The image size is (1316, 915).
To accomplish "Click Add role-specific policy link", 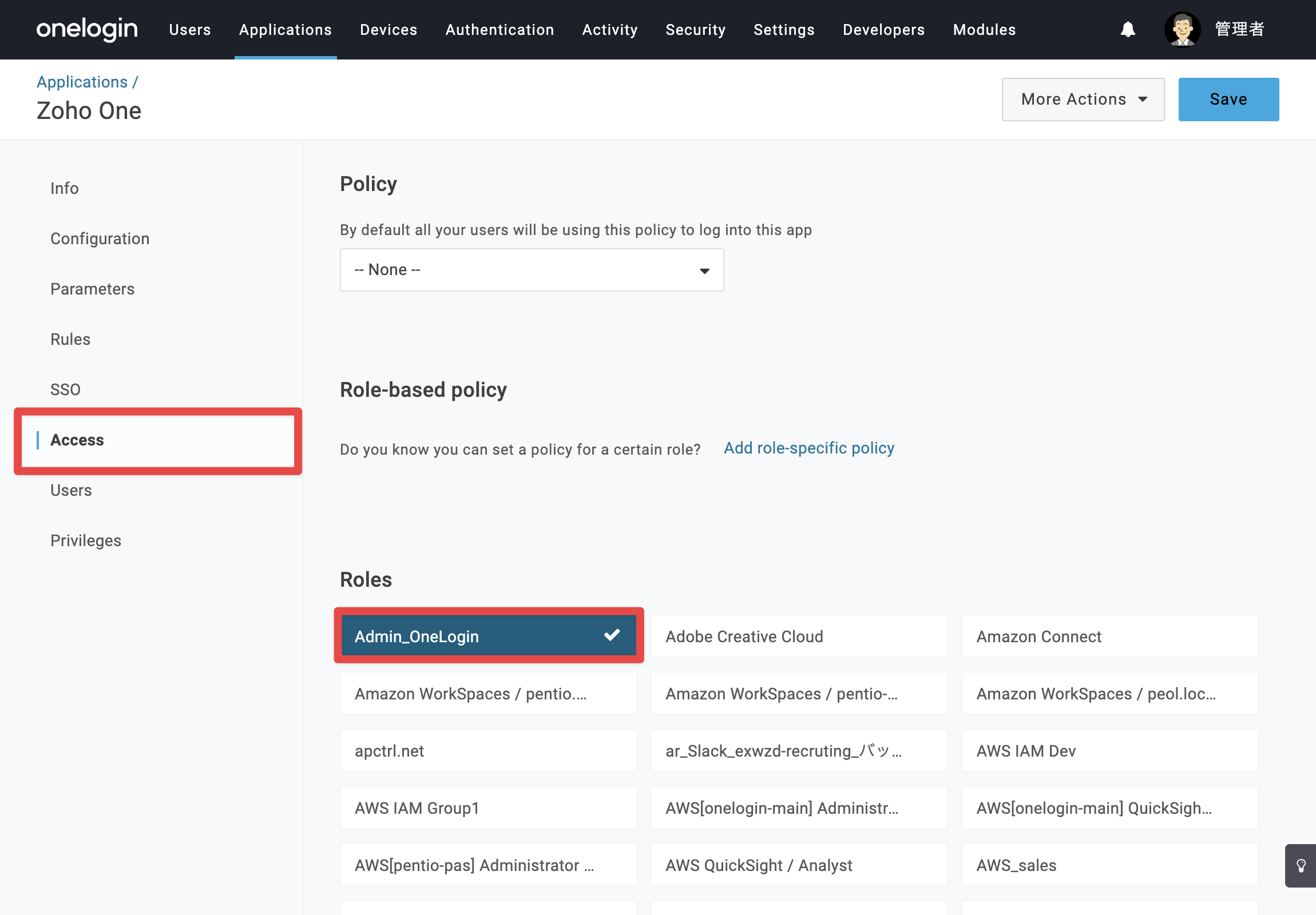I will [x=808, y=448].
